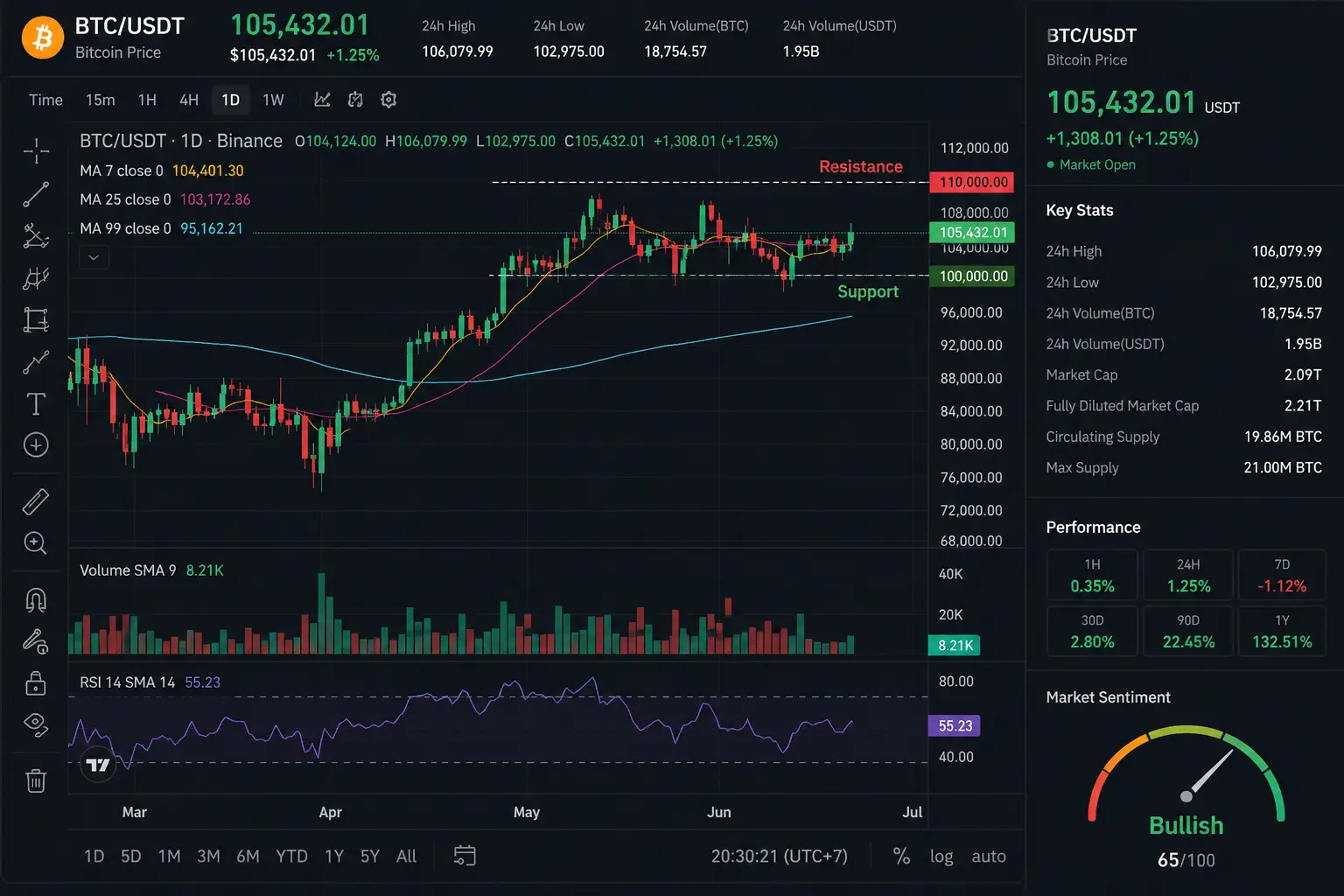Select the MA 7 close indicator legend
Screen dimensions: 1344x896
coord(162,171)
